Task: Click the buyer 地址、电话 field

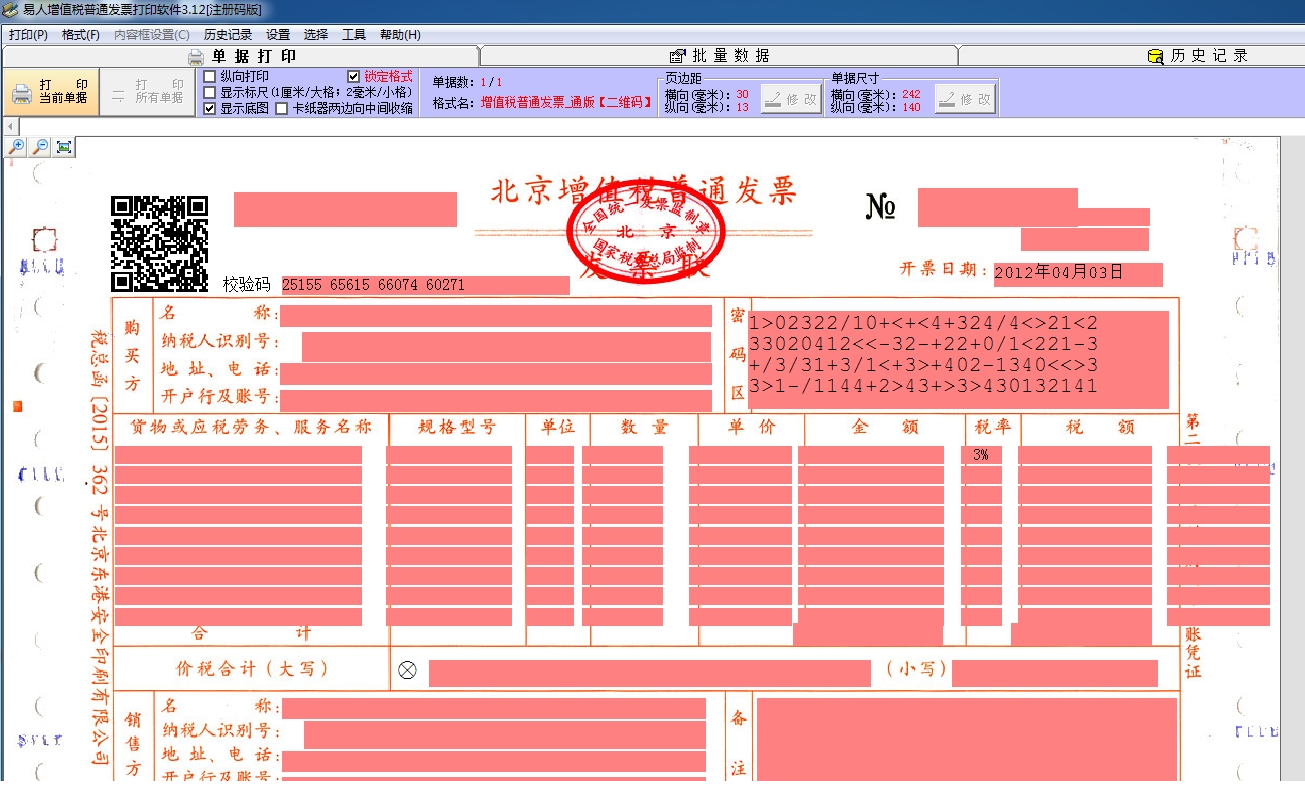Action: pyautogui.click(x=496, y=374)
